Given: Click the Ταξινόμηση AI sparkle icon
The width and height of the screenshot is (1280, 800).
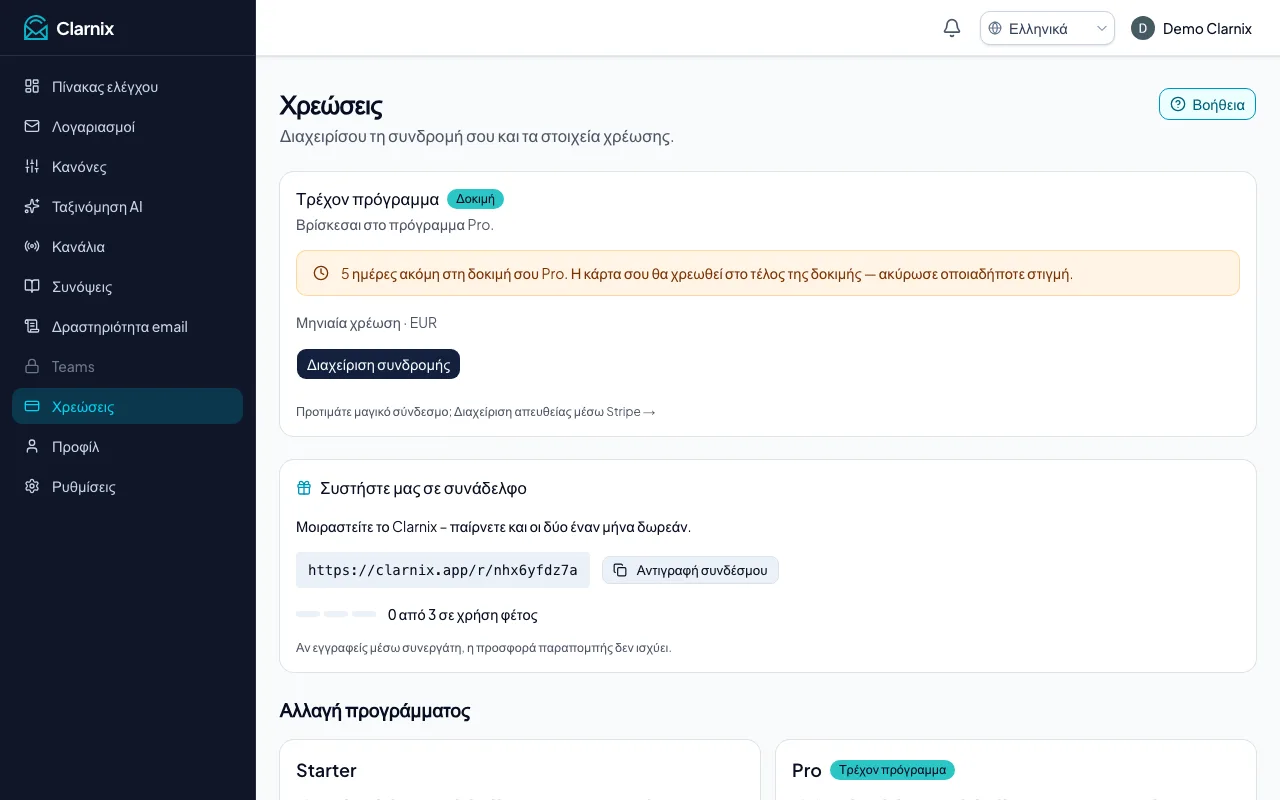Looking at the screenshot, I should [32, 206].
